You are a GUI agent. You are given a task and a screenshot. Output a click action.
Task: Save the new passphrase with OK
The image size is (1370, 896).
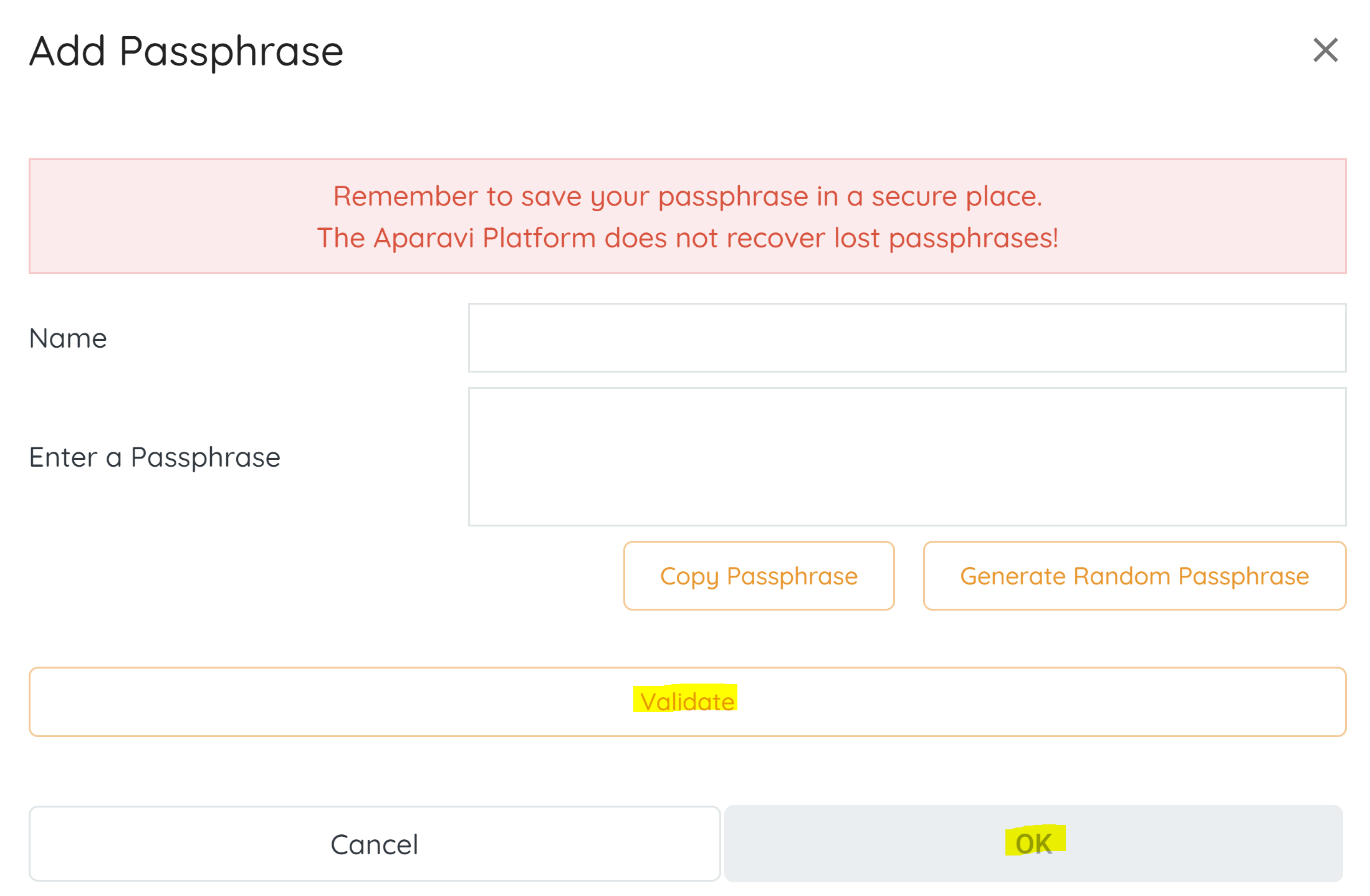point(1033,843)
